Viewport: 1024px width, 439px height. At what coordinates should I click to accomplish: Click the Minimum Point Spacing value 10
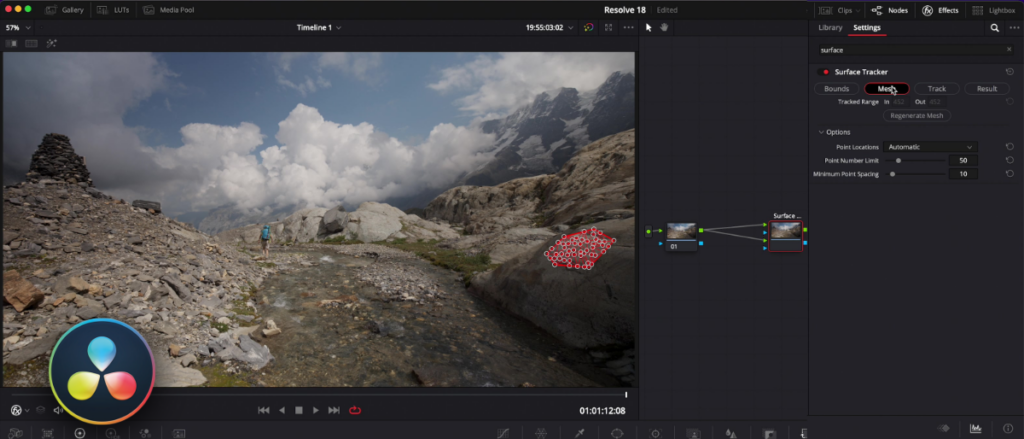click(963, 174)
